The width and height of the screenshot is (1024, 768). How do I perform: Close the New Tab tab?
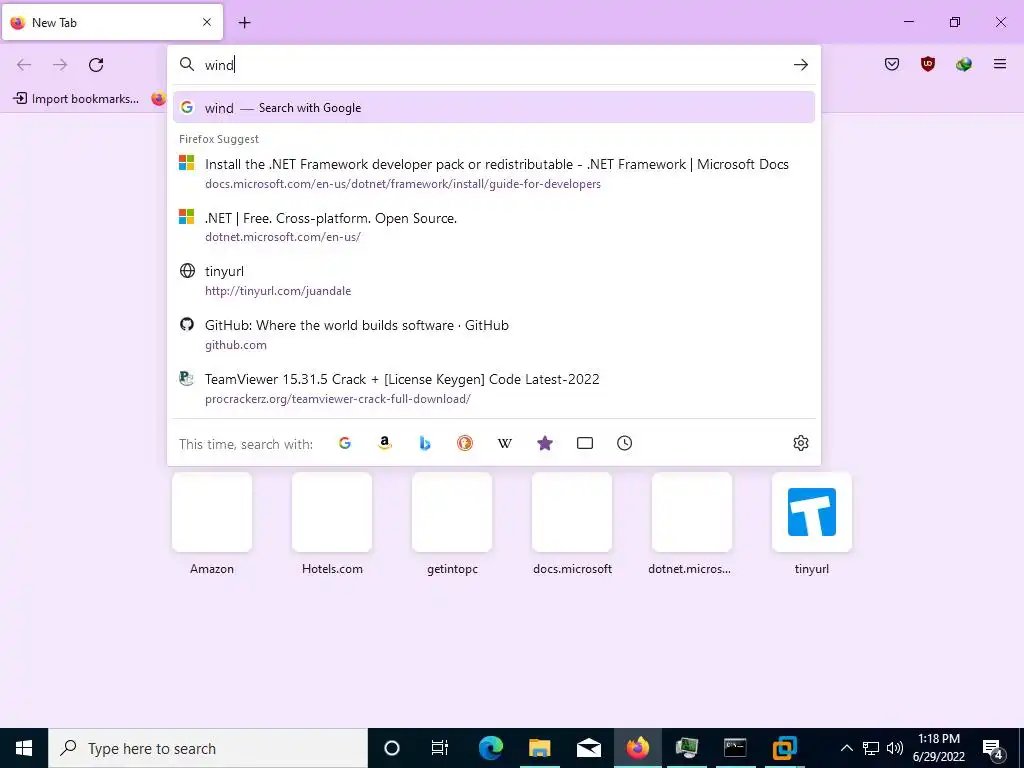(207, 22)
